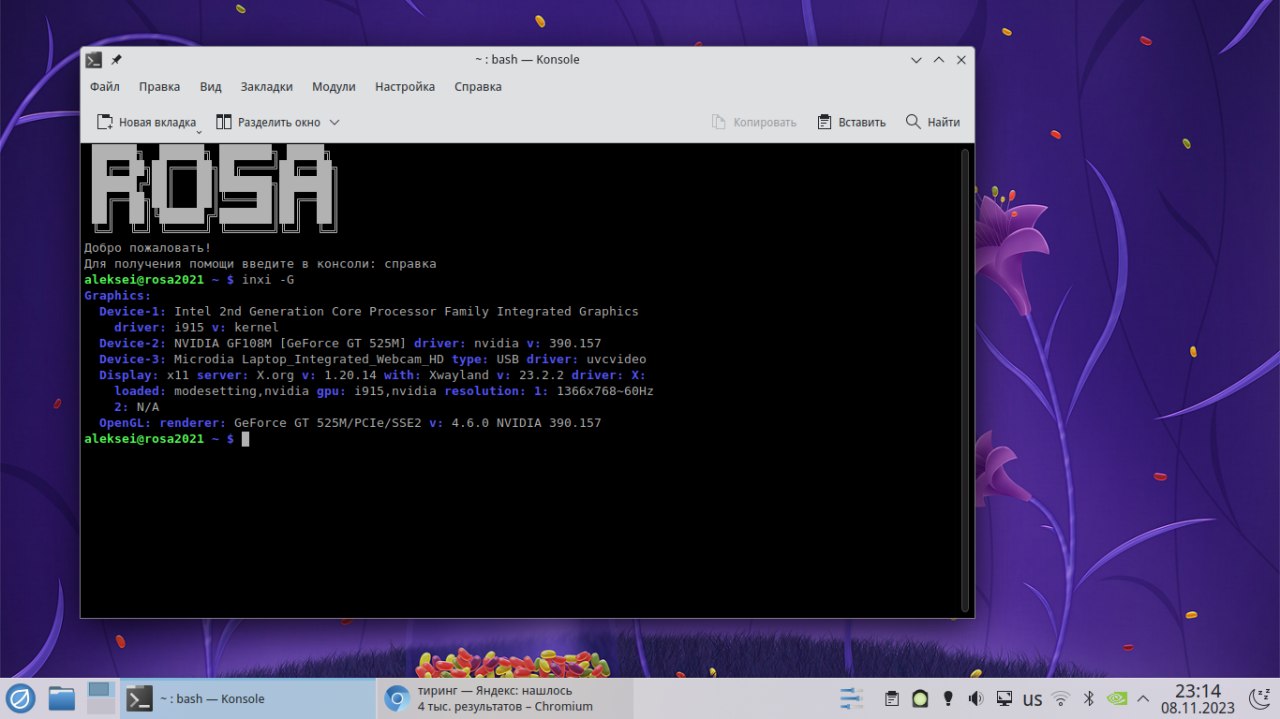Open the Закладки menu

tap(266, 87)
